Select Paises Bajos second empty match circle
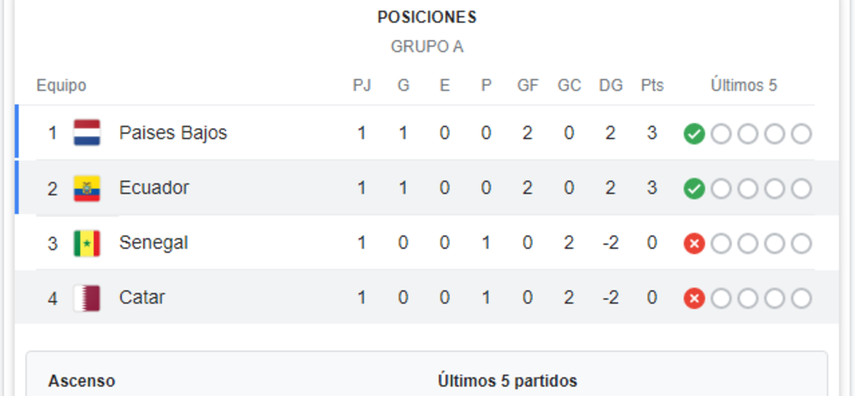The height and width of the screenshot is (396, 855). click(x=748, y=134)
